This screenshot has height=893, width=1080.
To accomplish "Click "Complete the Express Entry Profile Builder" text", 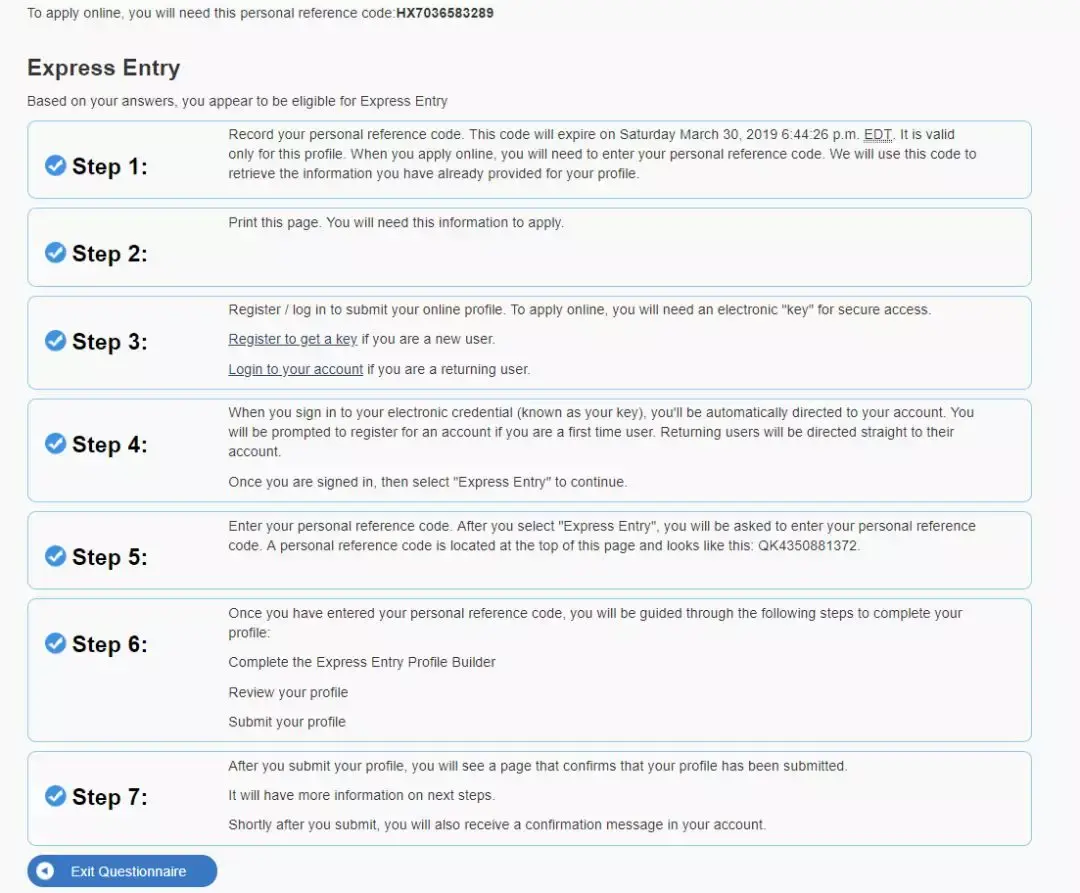I will click(x=362, y=662).
